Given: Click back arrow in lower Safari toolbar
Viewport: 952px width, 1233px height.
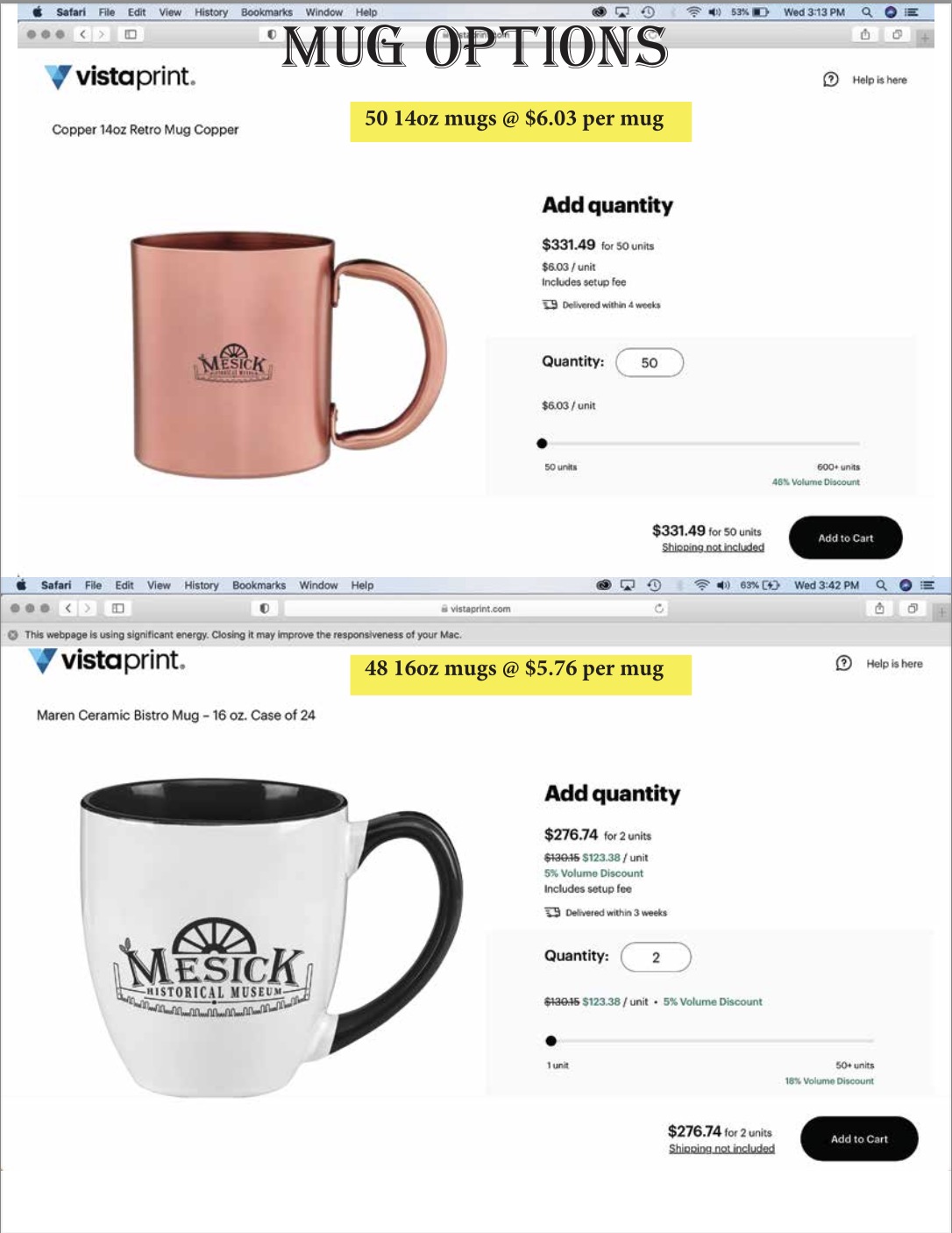Looking at the screenshot, I should [x=68, y=608].
